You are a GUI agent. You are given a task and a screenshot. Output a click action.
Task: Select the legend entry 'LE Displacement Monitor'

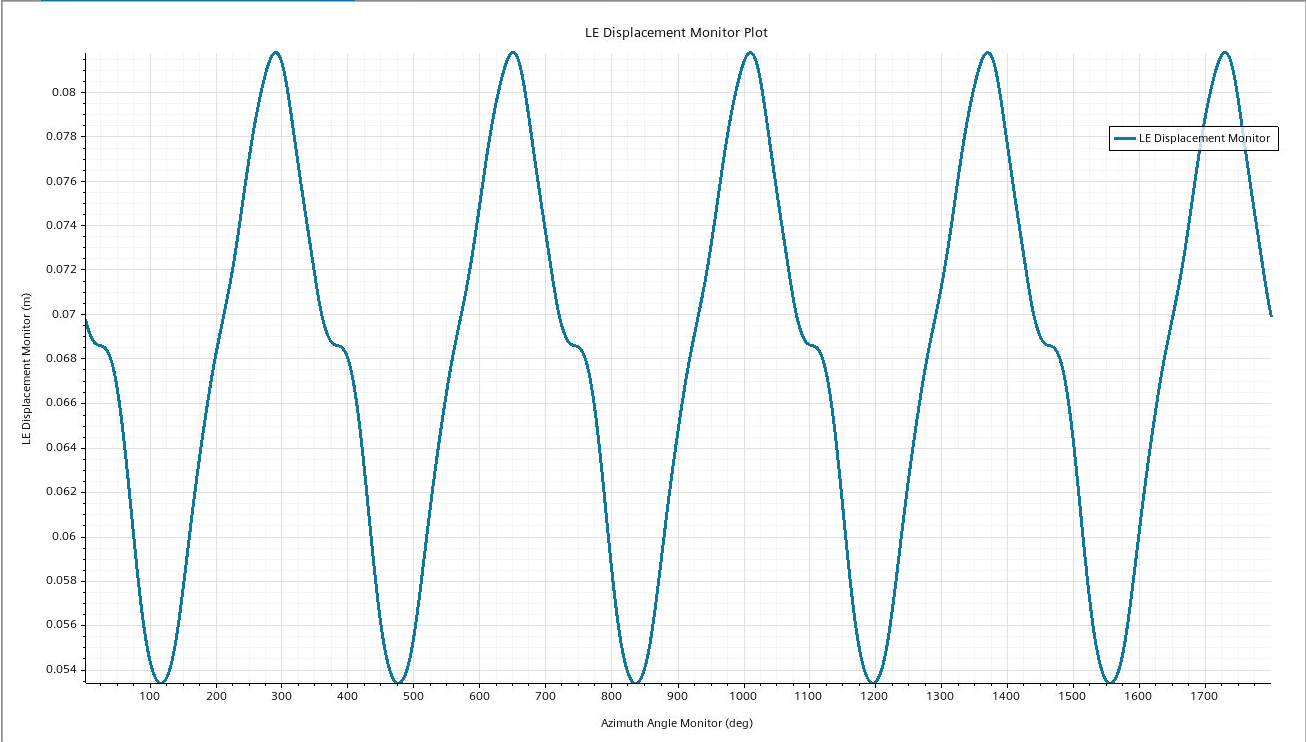[1204, 139]
